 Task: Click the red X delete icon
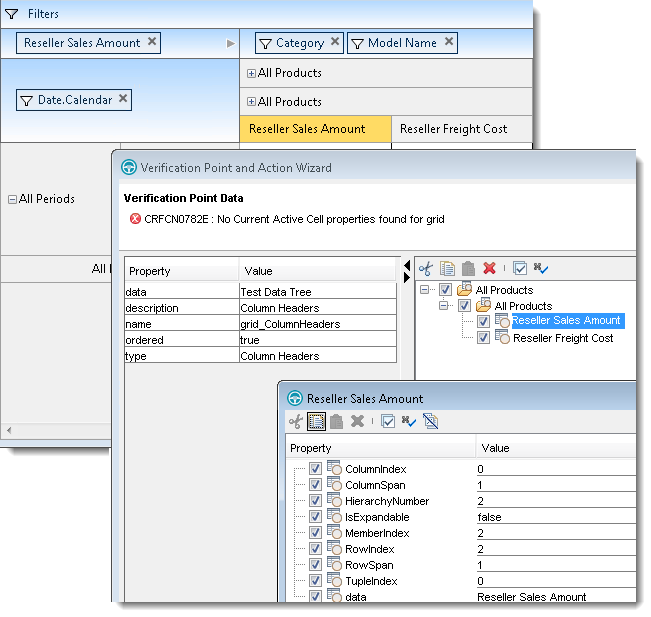489,268
